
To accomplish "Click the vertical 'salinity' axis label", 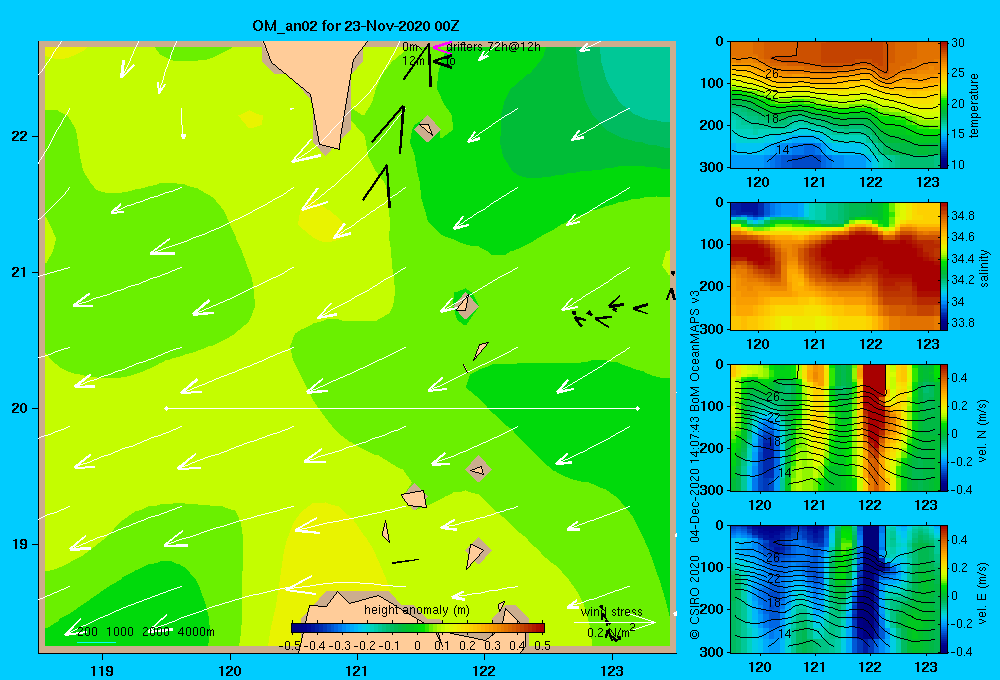I will click(984, 268).
